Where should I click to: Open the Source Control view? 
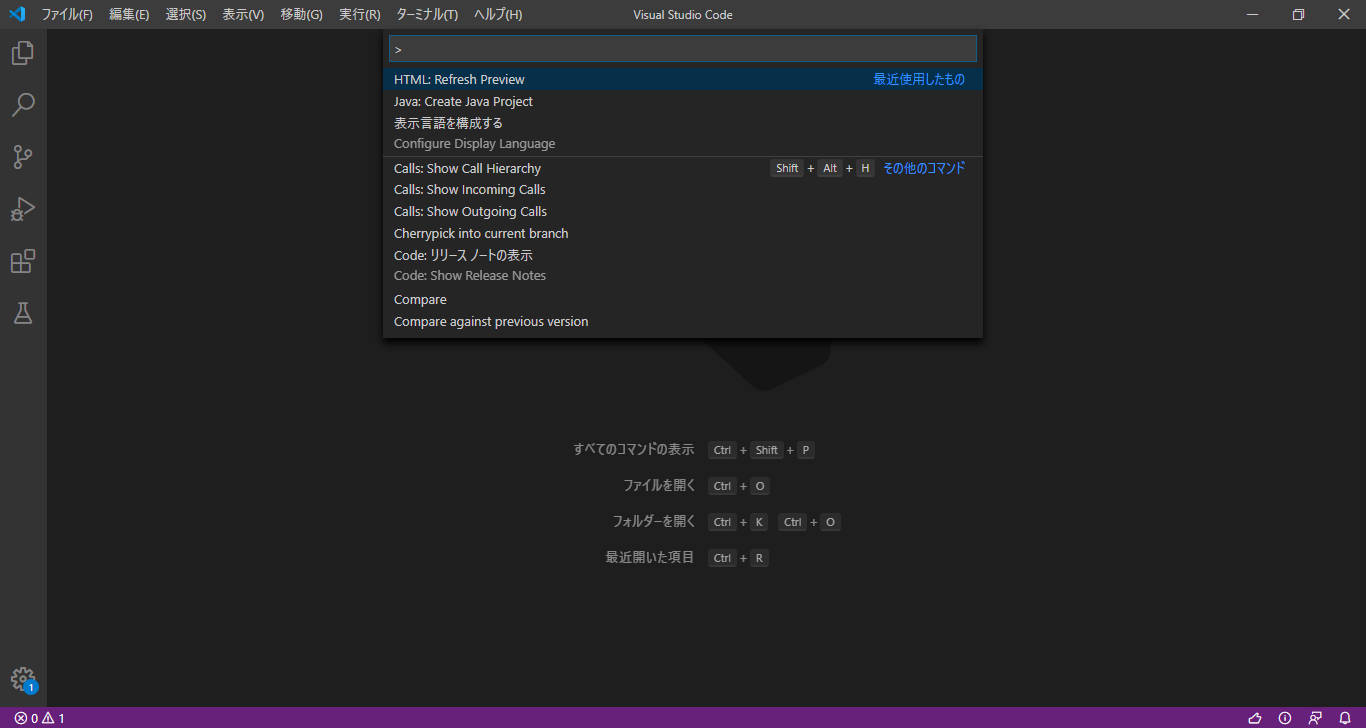point(23,157)
